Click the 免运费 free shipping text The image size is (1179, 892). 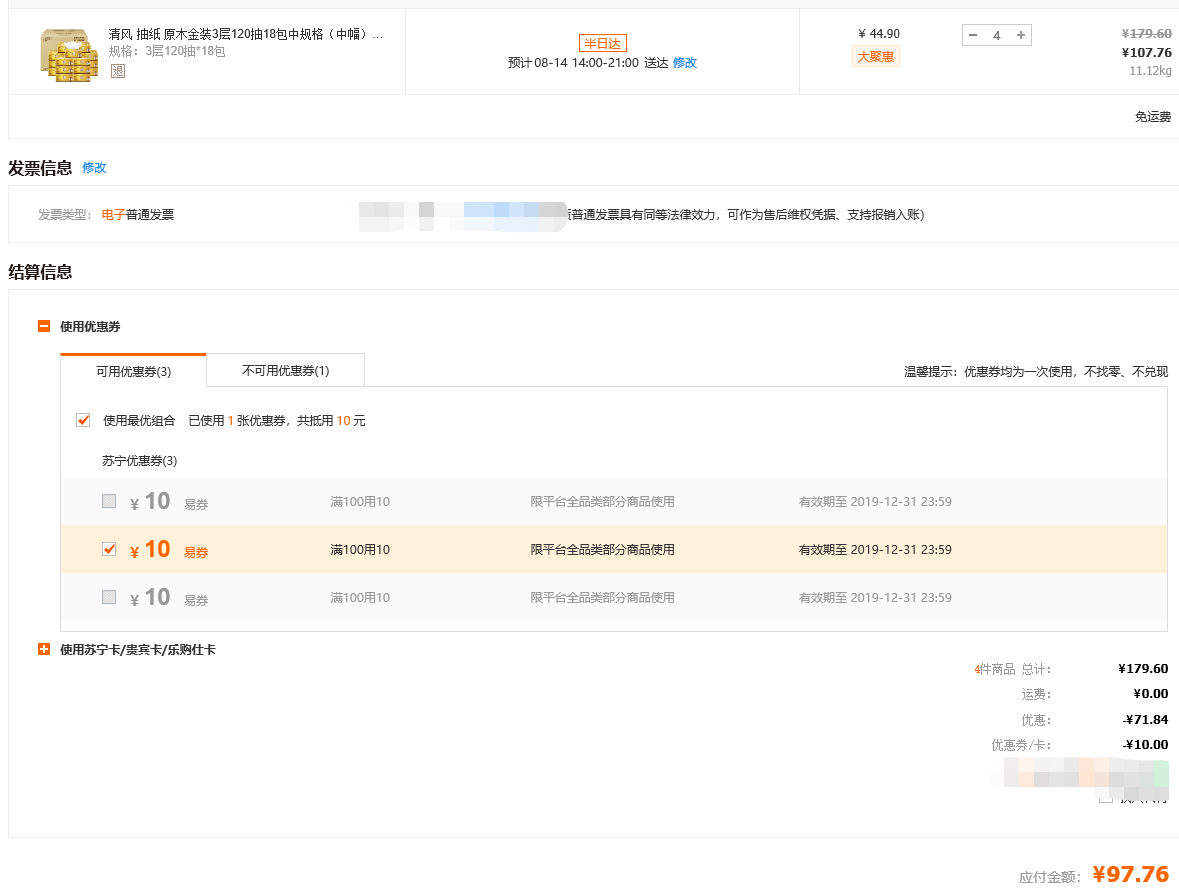(x=1153, y=117)
